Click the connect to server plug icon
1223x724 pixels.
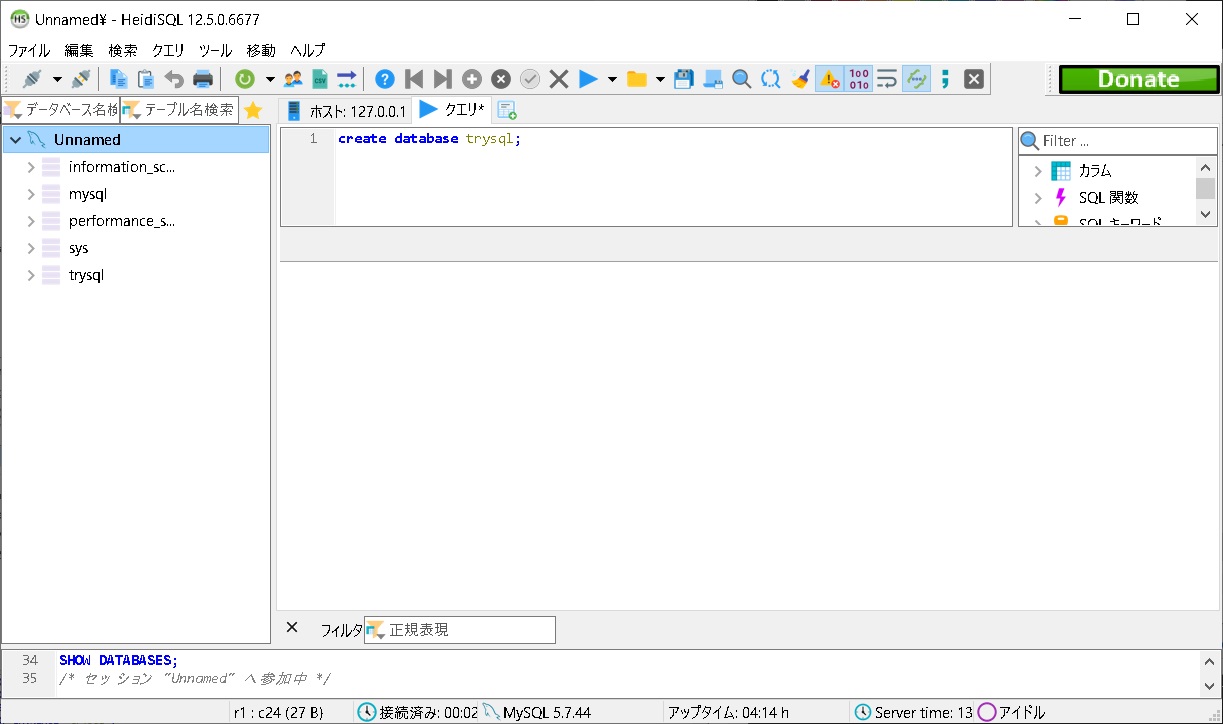pos(32,79)
